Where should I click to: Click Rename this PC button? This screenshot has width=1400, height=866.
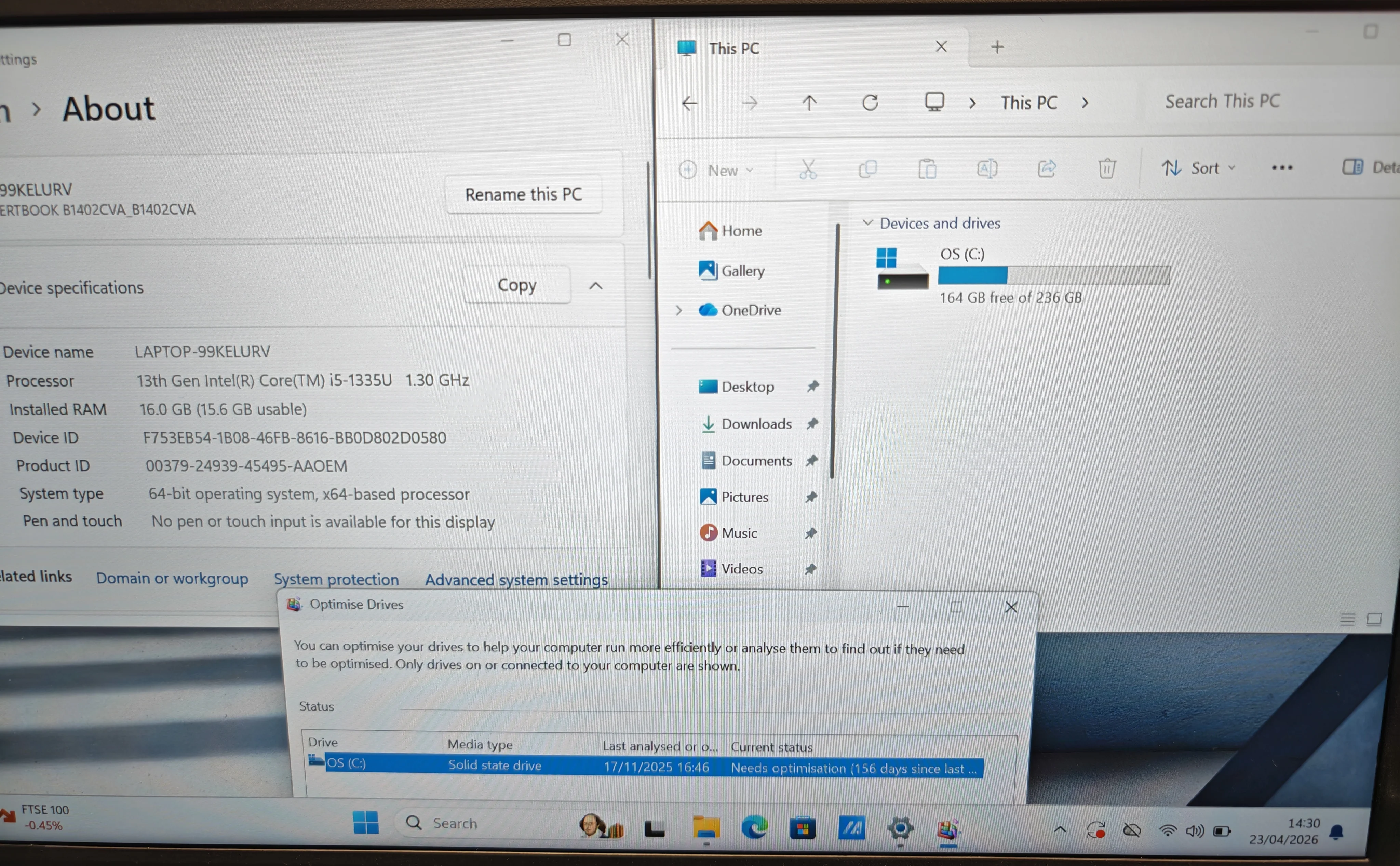[523, 195]
